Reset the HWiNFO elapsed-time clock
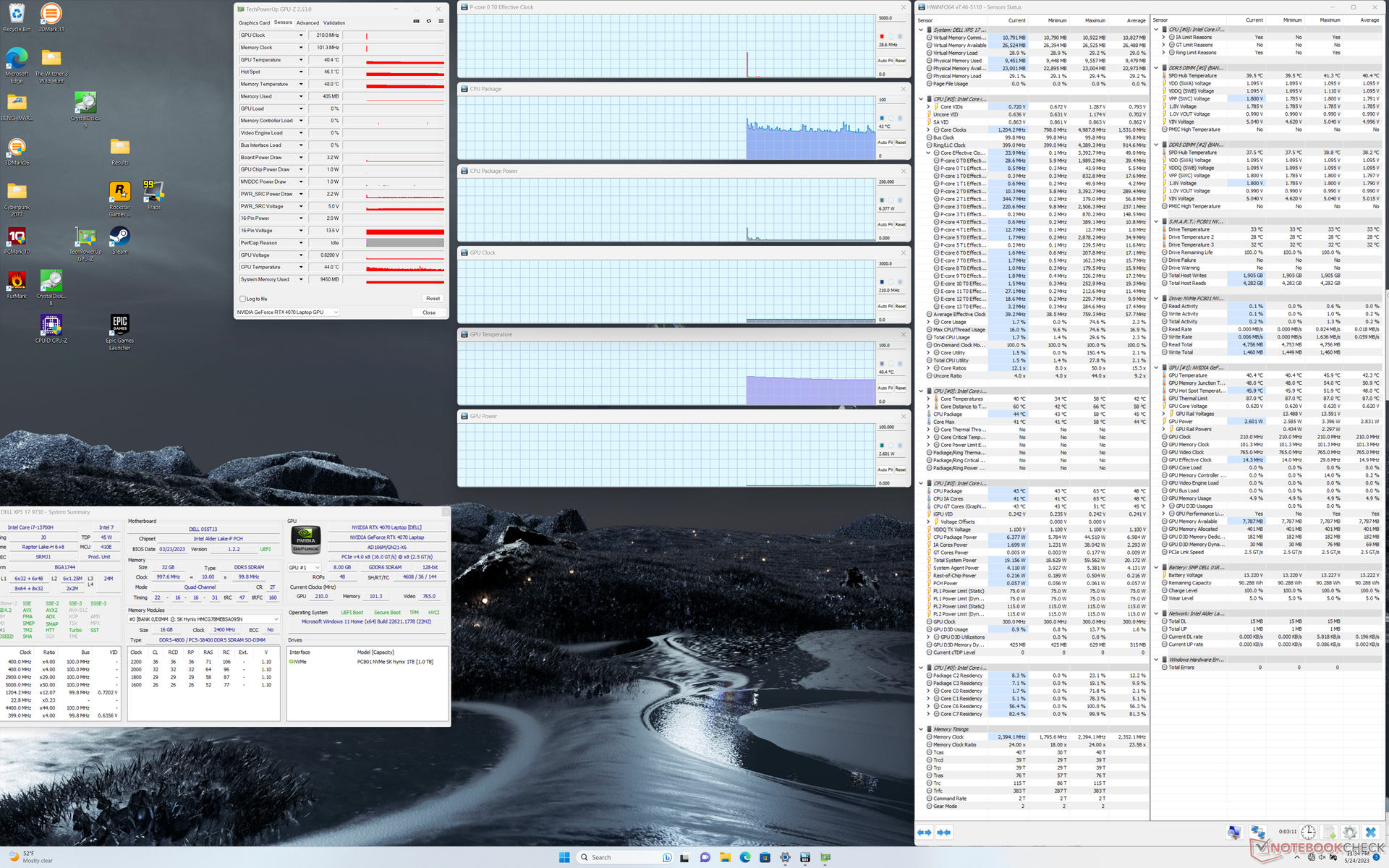 pyautogui.click(x=1308, y=833)
